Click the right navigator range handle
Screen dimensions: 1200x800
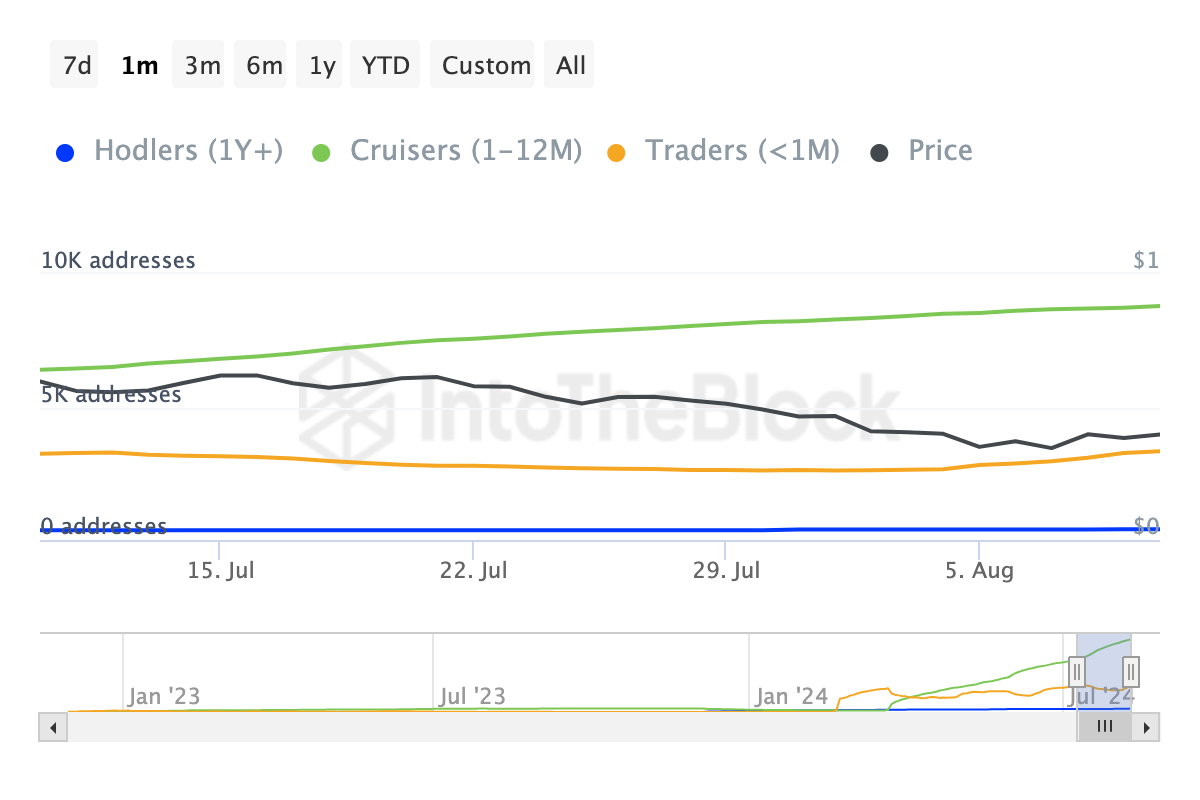[x=1131, y=669]
